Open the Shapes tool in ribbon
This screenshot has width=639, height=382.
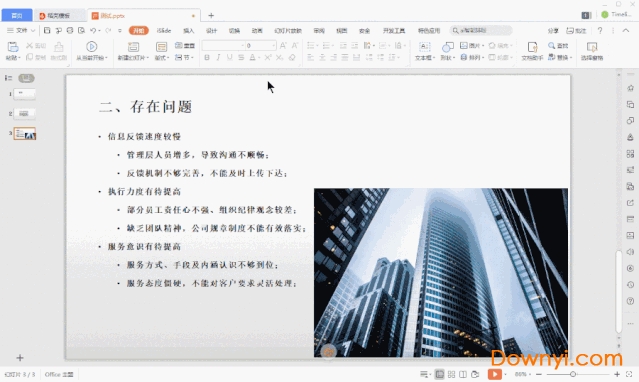(x=447, y=47)
